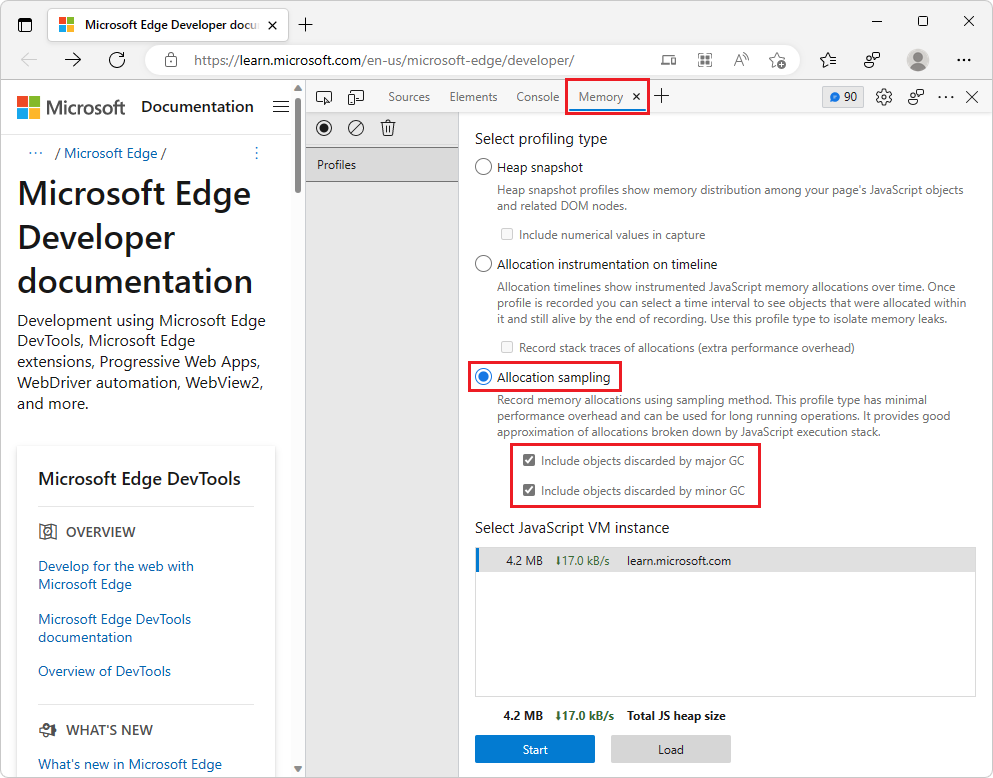Toggle Record stack traces of allocations checkbox
The height and width of the screenshot is (778, 993).
[x=507, y=347]
